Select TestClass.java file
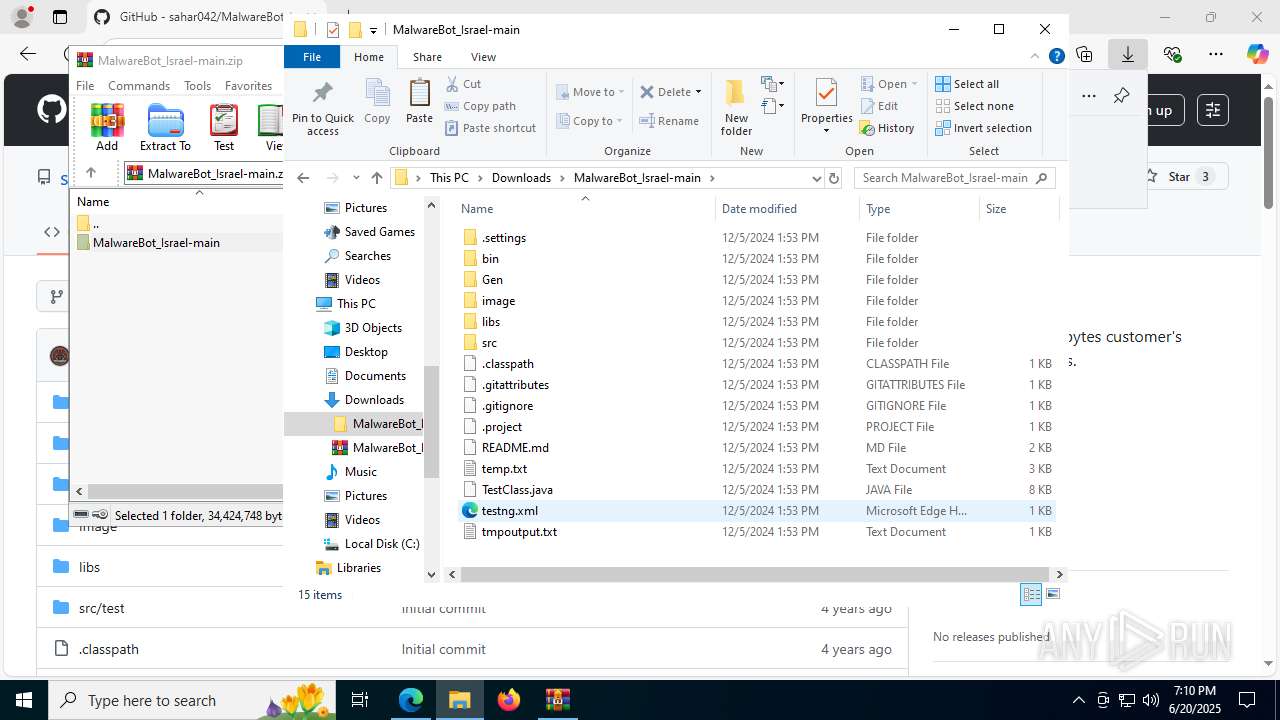 pyautogui.click(x=757, y=490)
